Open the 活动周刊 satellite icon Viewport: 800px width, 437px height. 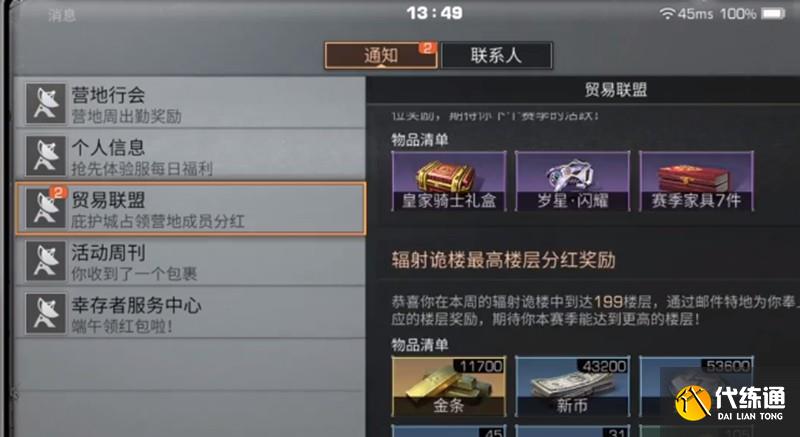click(x=46, y=261)
